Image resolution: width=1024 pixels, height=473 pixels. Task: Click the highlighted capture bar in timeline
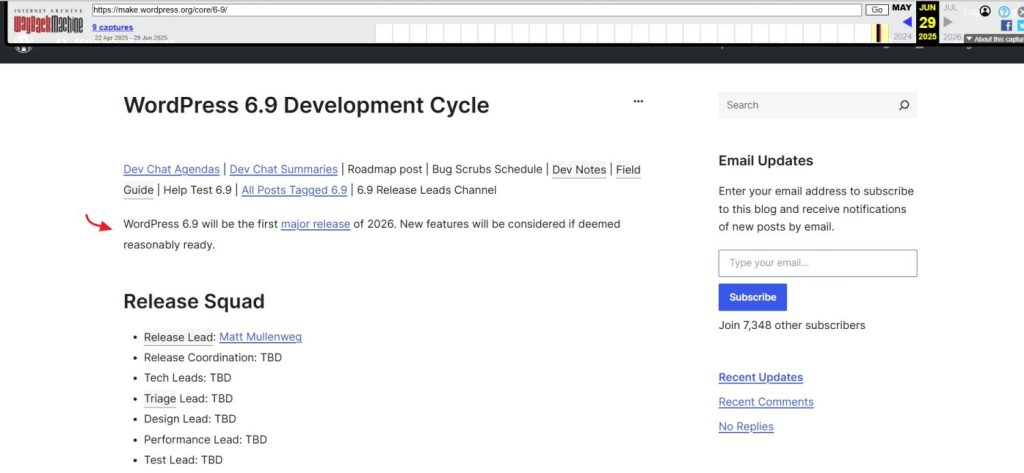pos(880,33)
